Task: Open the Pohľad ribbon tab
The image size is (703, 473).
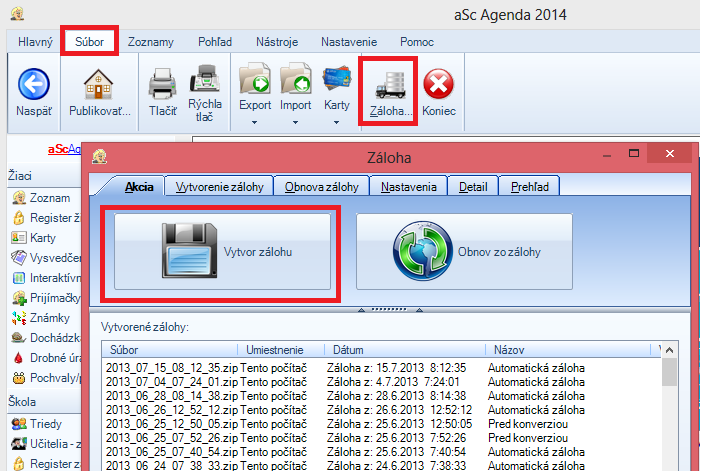Action: 215,42
